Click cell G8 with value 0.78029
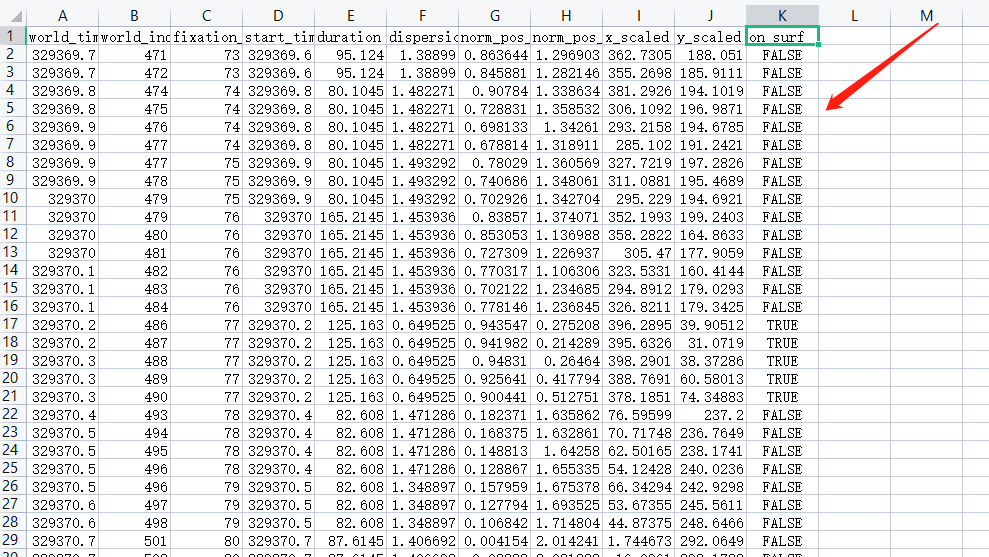The image size is (989, 557). click(x=494, y=163)
